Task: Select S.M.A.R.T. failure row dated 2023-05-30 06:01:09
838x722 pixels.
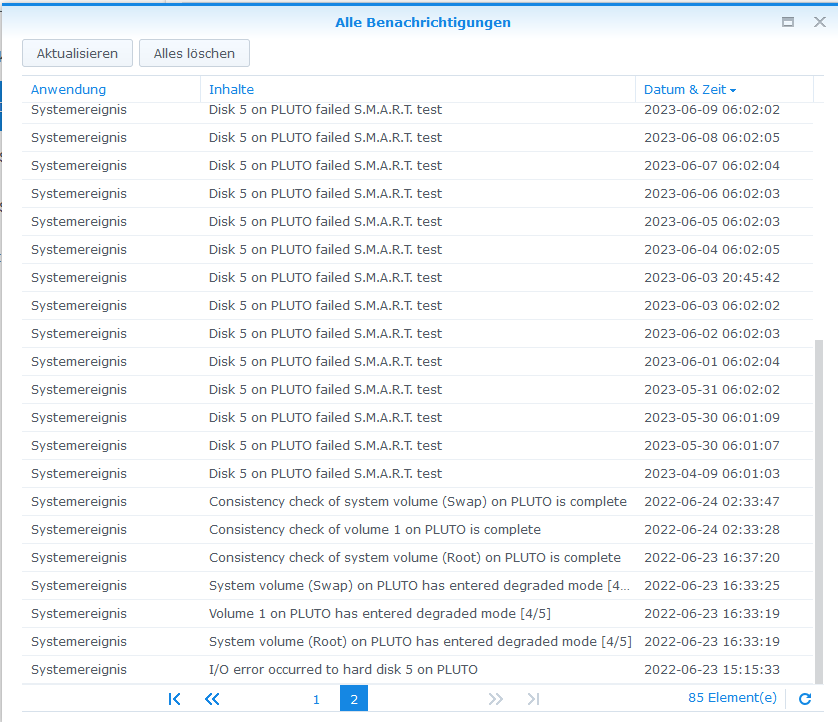Action: pyautogui.click(x=417, y=418)
